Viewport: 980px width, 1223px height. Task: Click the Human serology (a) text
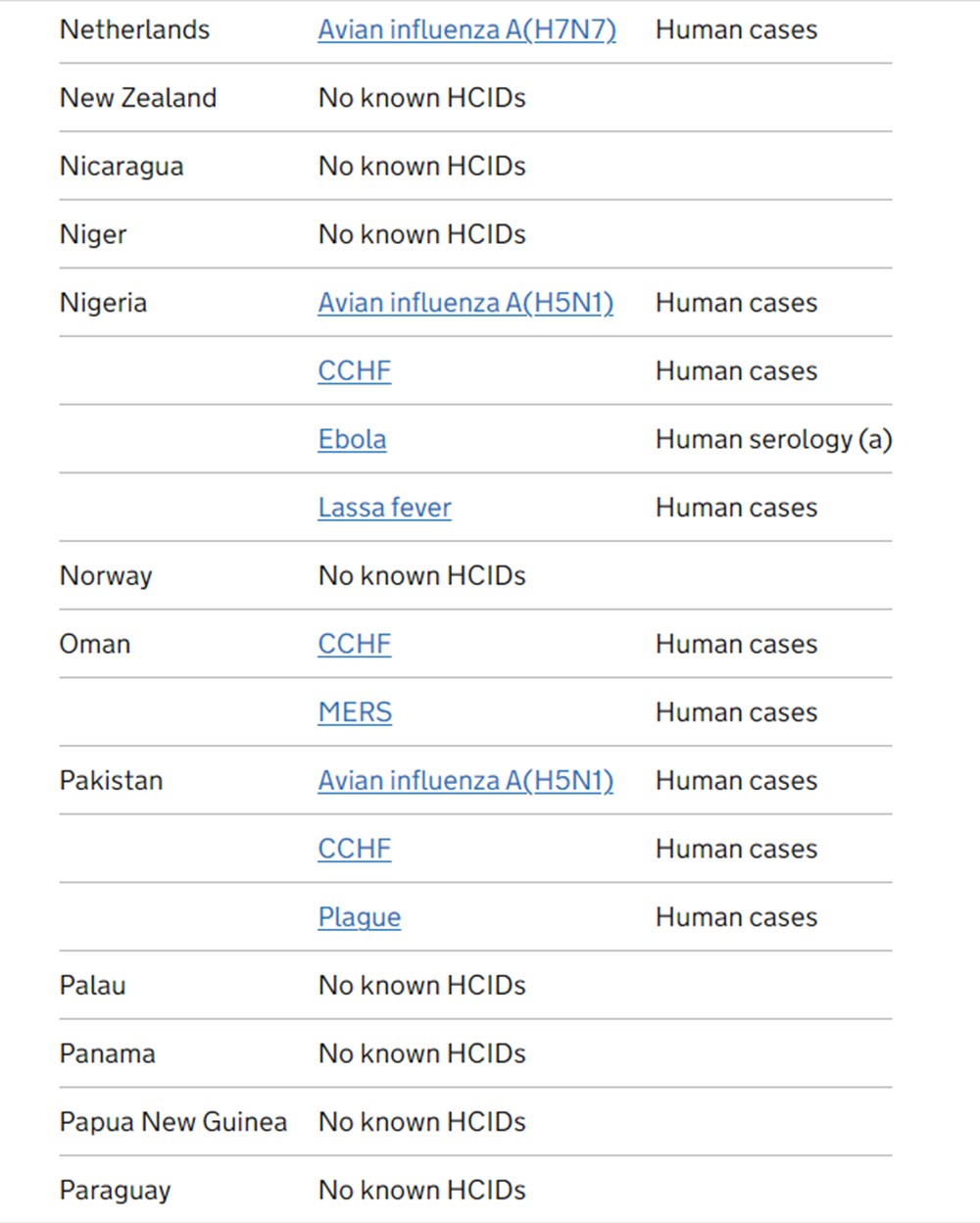[773, 440]
